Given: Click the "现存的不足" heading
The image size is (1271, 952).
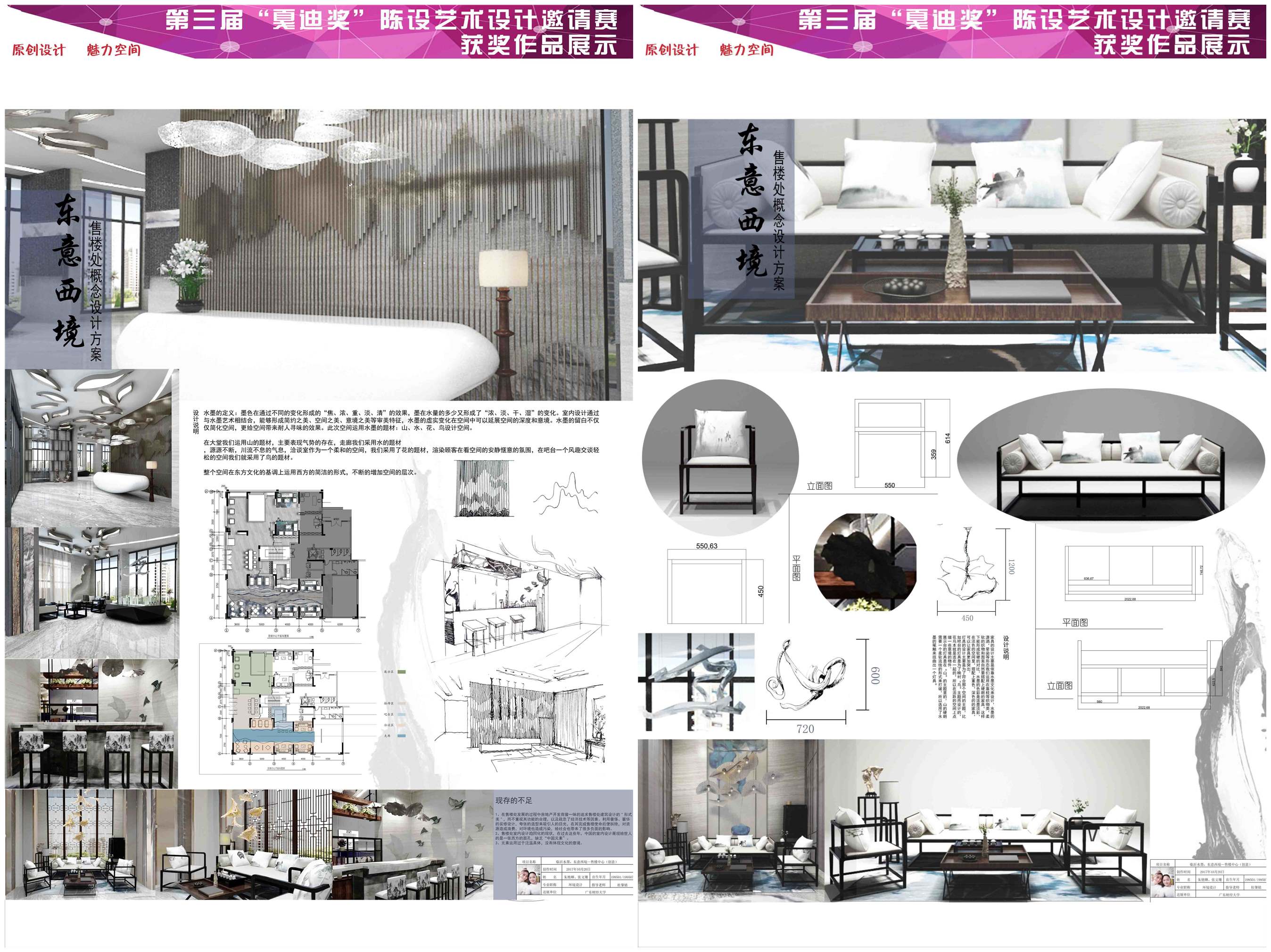Looking at the screenshot, I should (514, 800).
